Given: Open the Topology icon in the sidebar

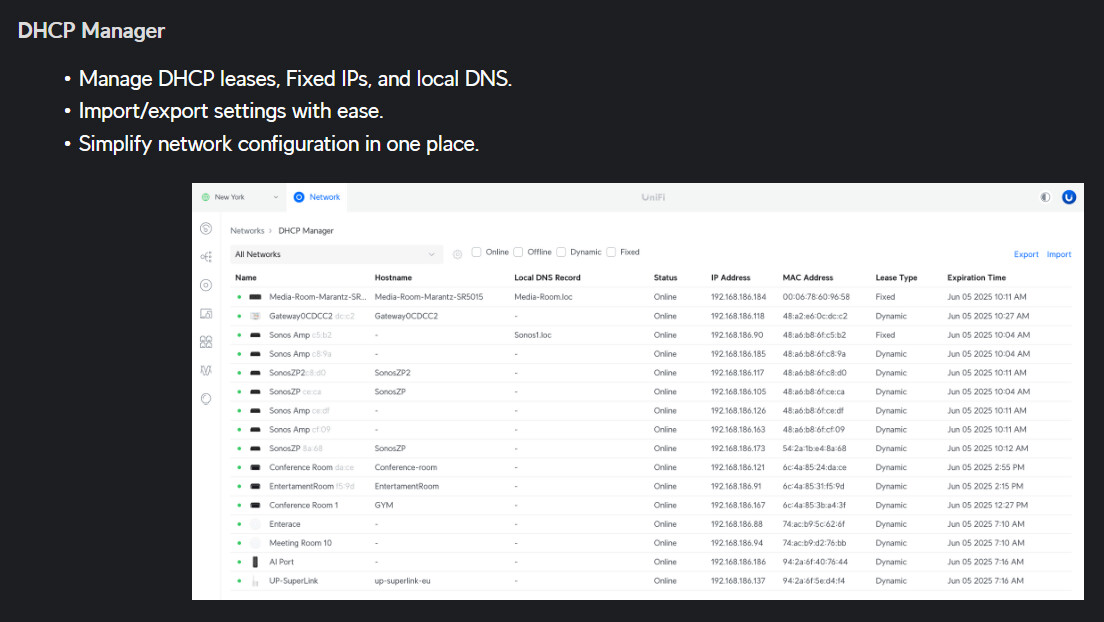Looking at the screenshot, I should [206, 257].
